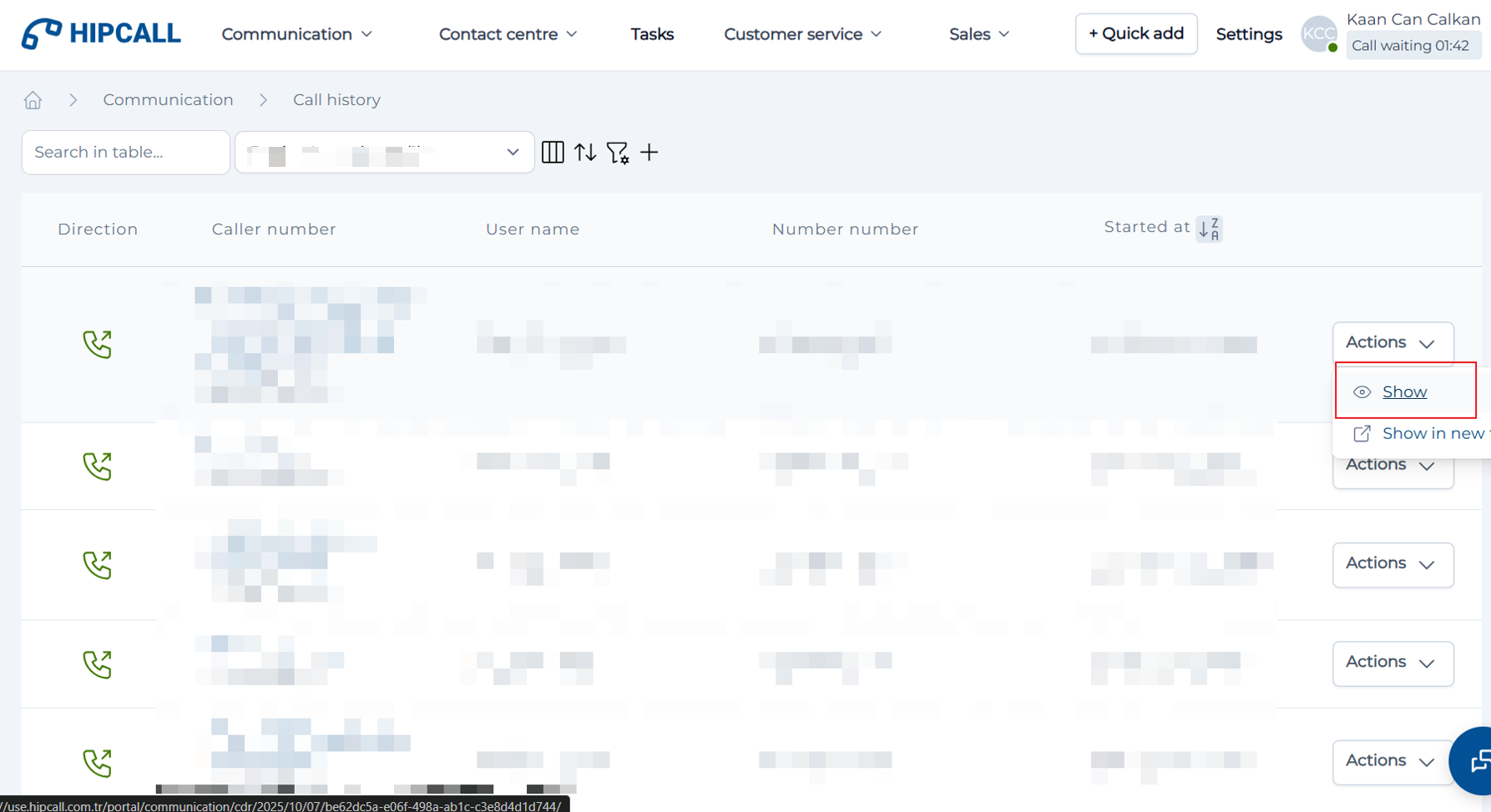Toggle Started at sort order icon
The height and width of the screenshot is (812, 1491).
(1209, 228)
